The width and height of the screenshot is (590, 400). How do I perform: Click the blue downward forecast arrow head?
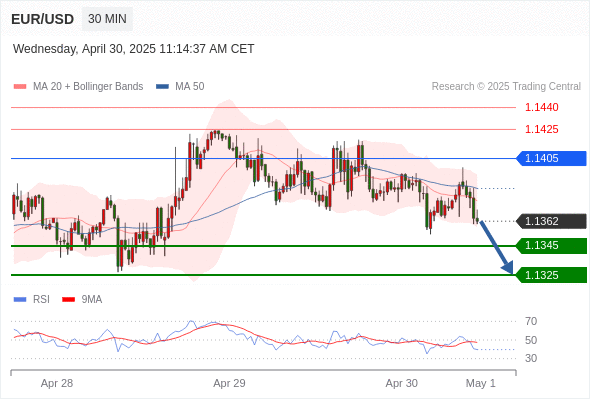click(508, 268)
